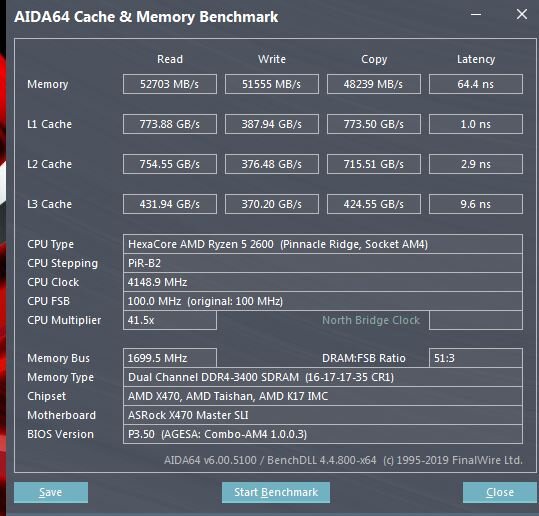
Task: Click the DRAM:FSB Ratio label
Action: pos(364,358)
